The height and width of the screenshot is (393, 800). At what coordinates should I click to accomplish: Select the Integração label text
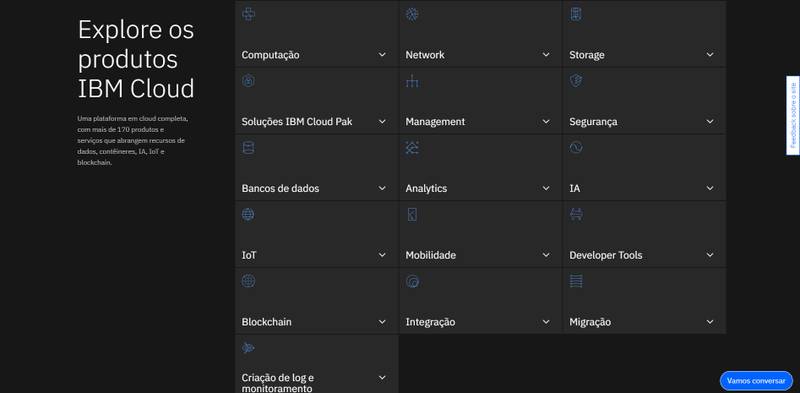430,323
